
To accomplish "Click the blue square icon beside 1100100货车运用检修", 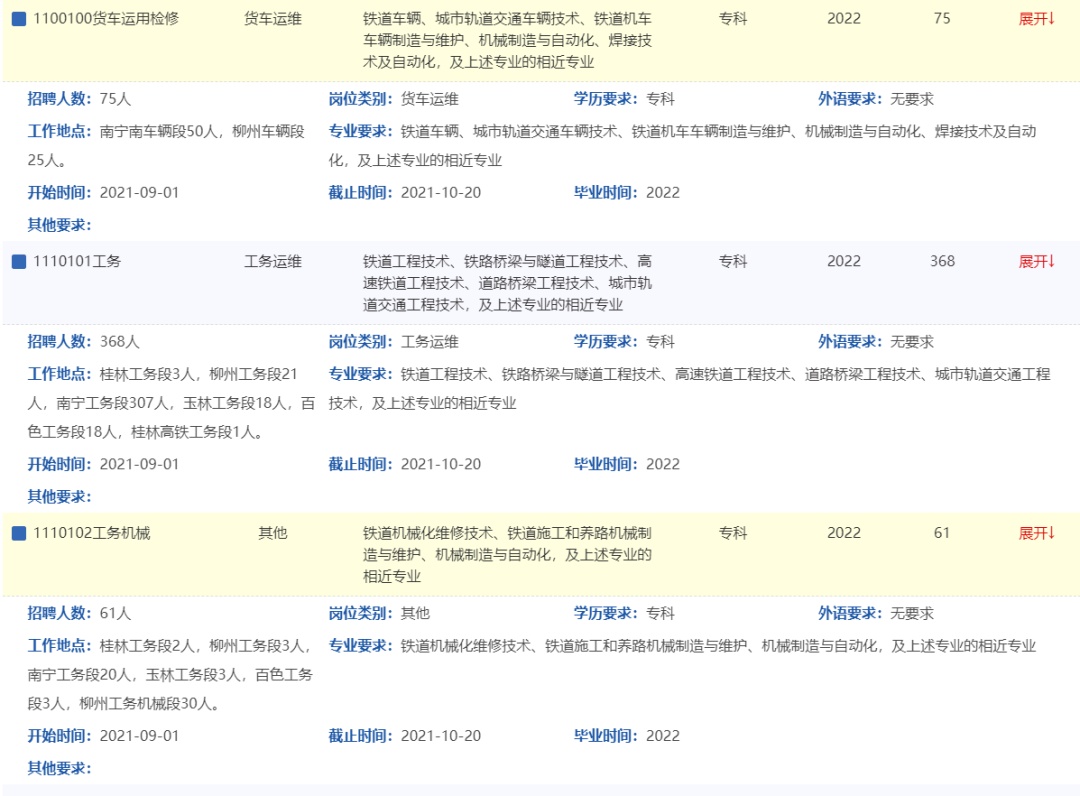I will pos(18,19).
